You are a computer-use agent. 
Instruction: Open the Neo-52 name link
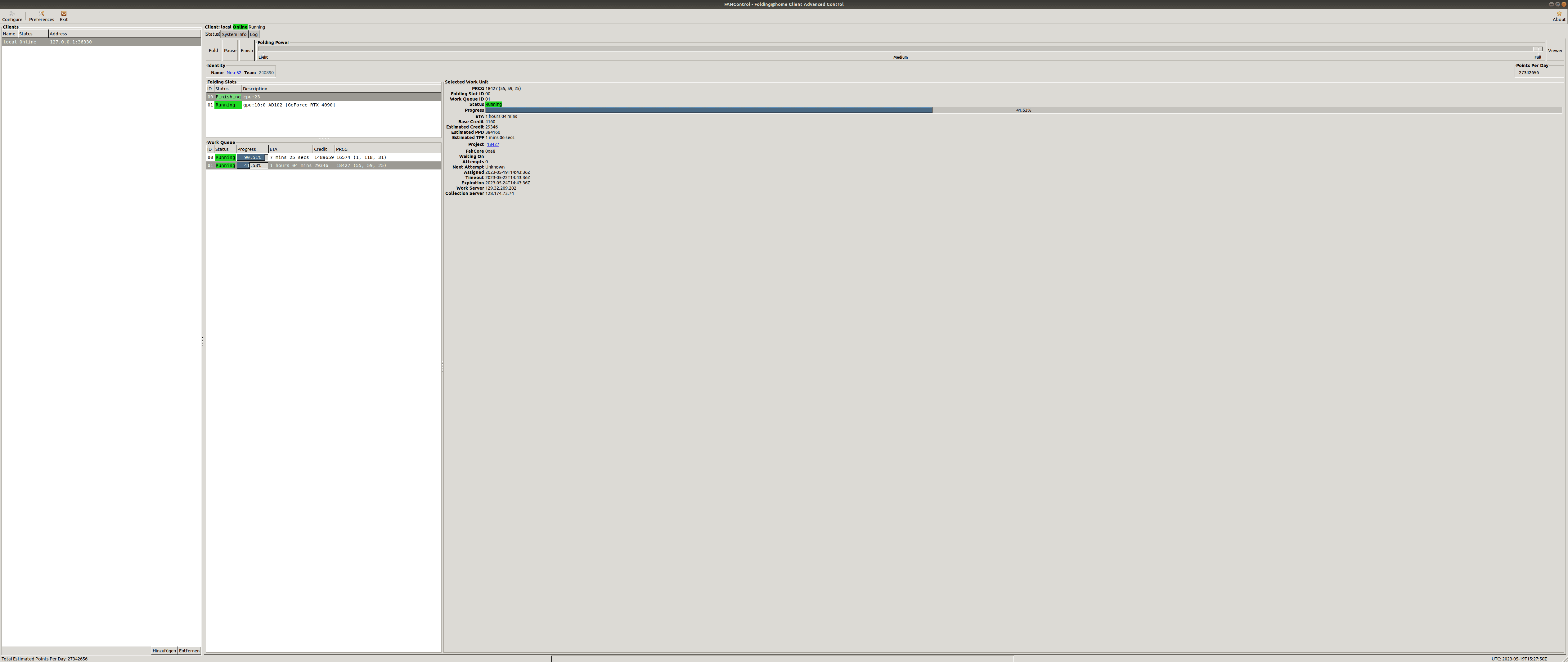[x=234, y=73]
